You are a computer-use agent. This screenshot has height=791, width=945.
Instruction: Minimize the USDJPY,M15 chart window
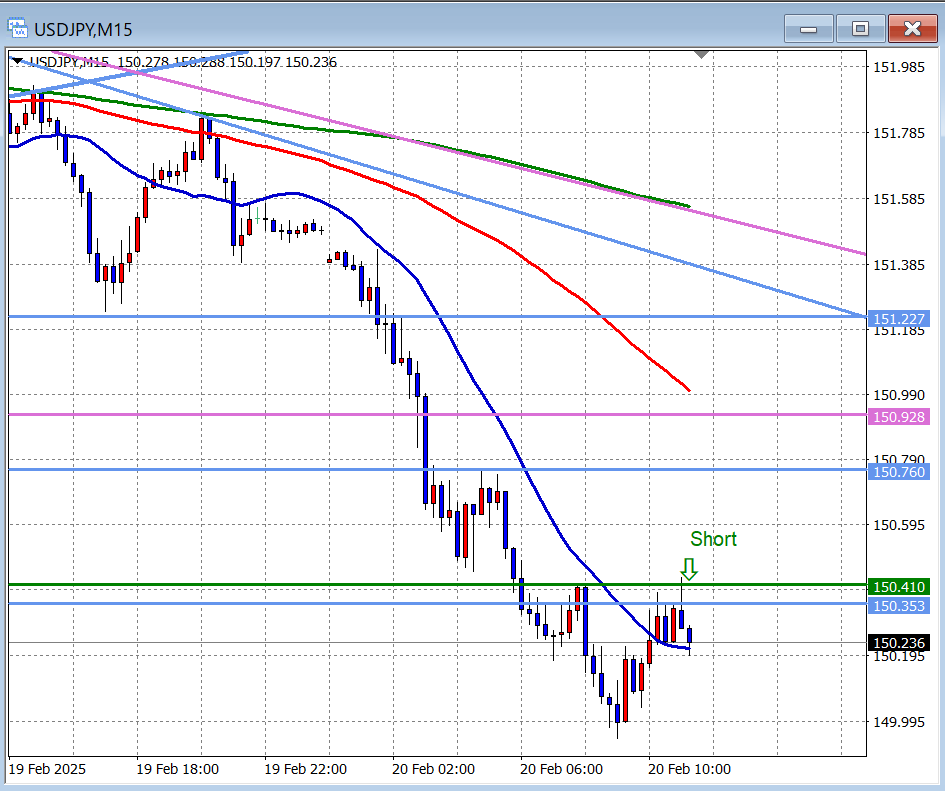[x=809, y=29]
